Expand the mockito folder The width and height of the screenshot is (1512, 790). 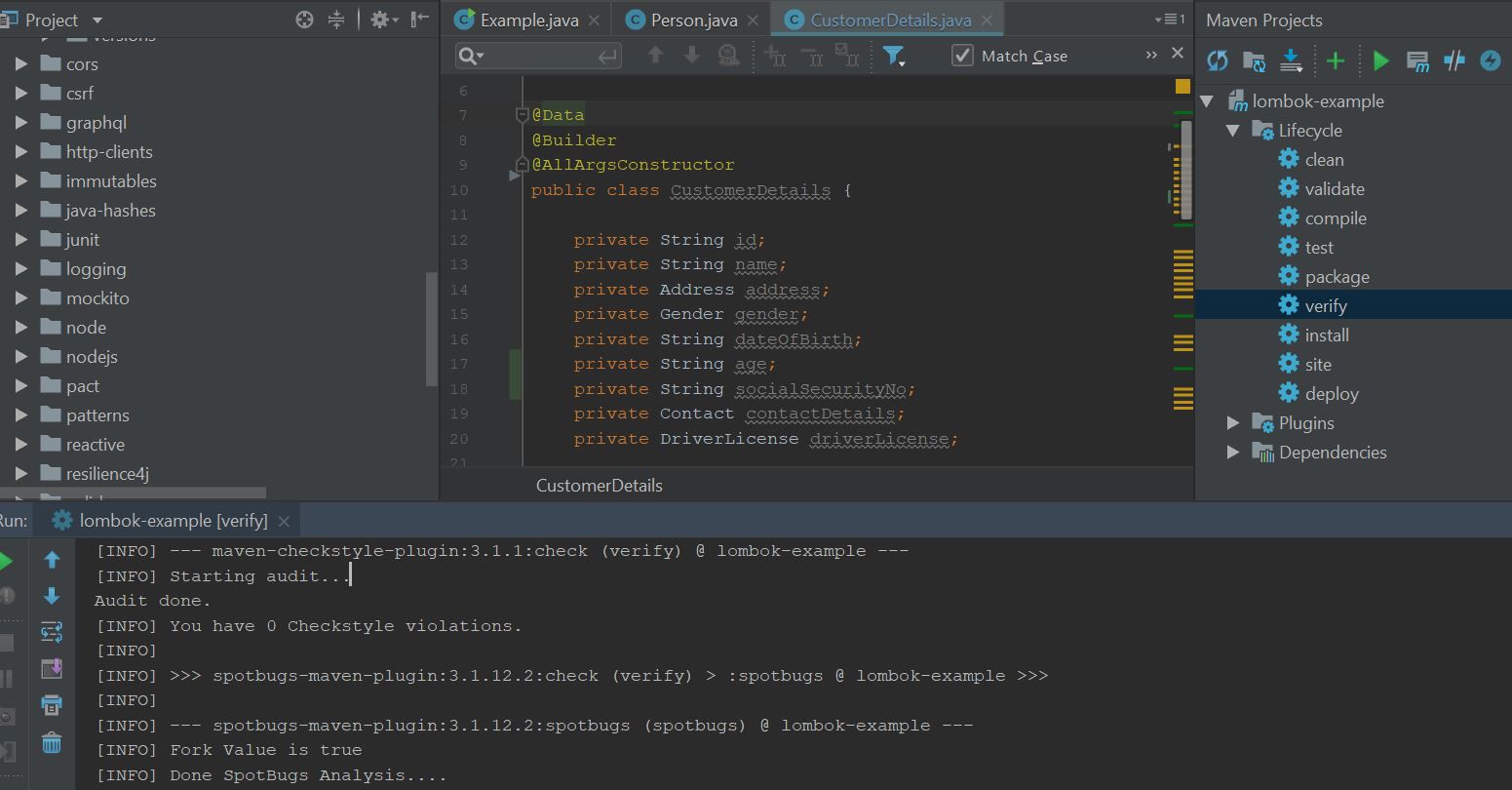pyautogui.click(x=20, y=298)
